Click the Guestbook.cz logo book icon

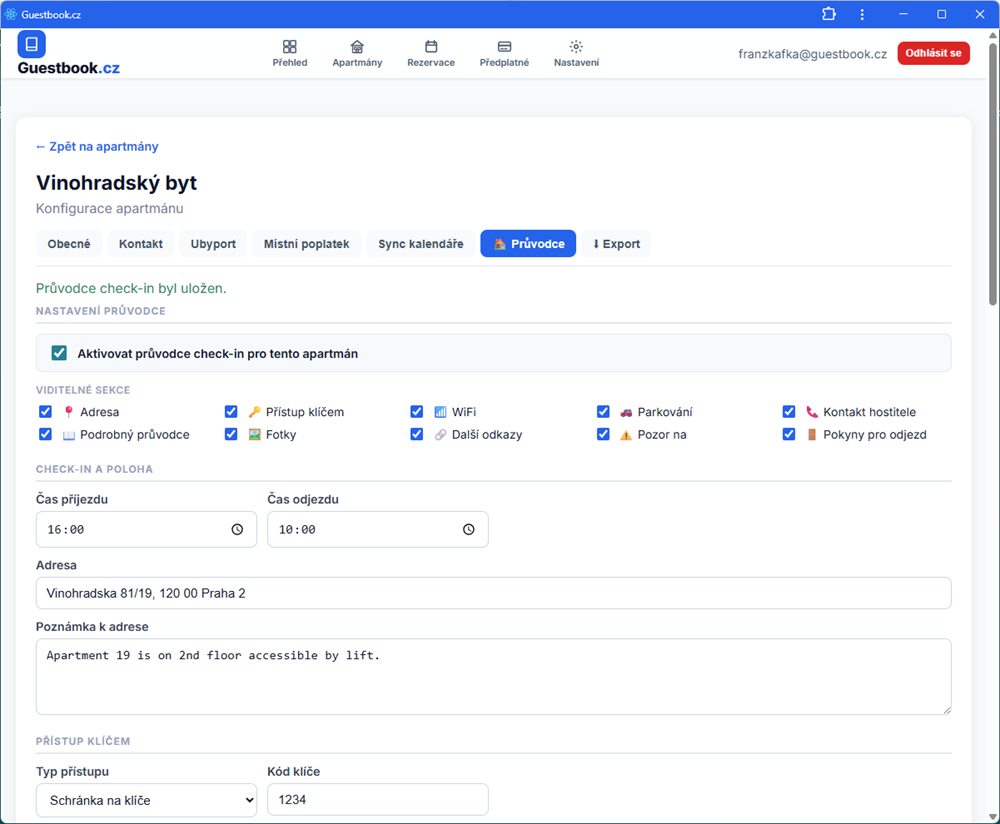click(x=31, y=44)
